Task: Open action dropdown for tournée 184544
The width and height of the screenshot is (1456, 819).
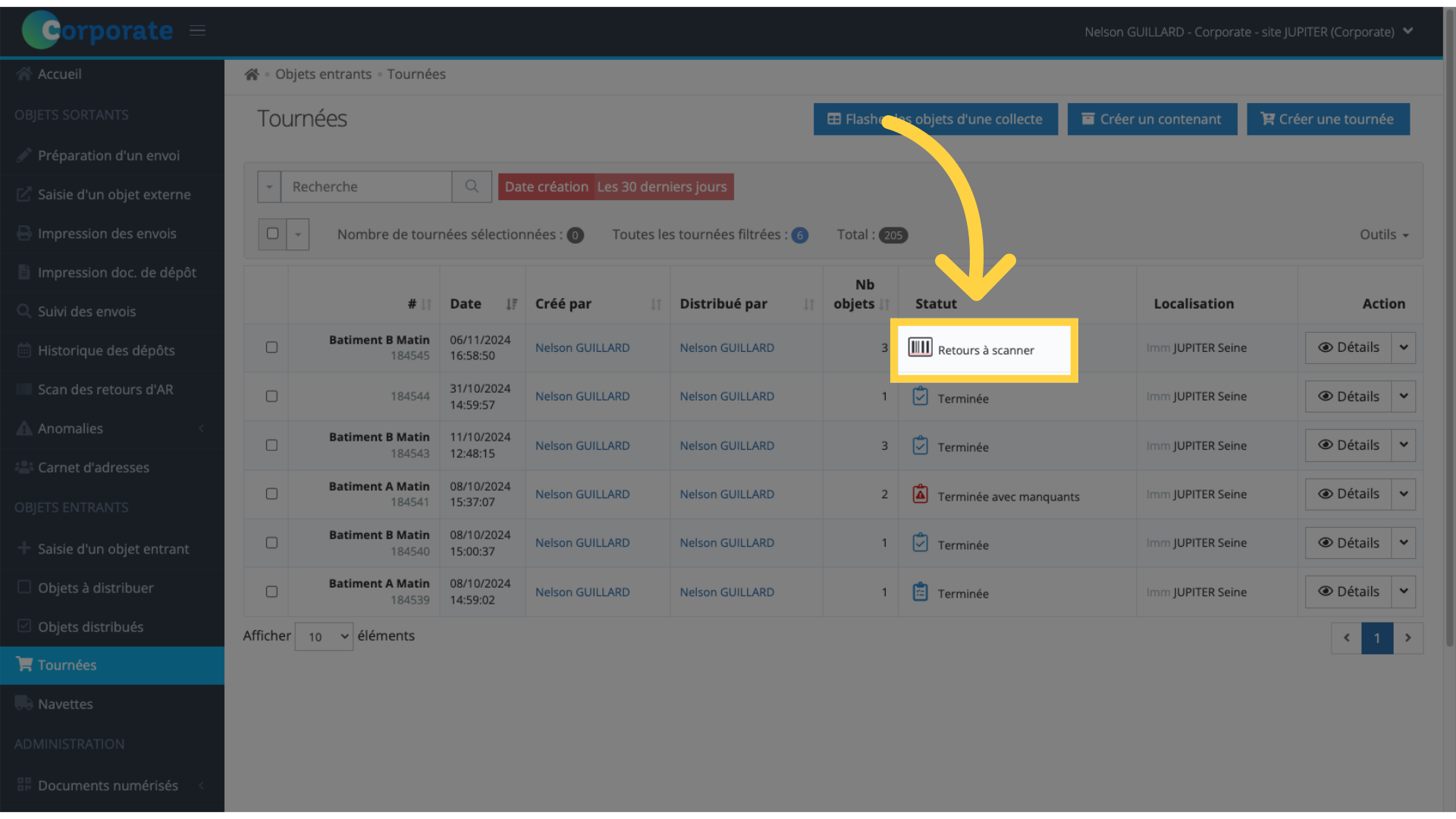Action: [1404, 397]
